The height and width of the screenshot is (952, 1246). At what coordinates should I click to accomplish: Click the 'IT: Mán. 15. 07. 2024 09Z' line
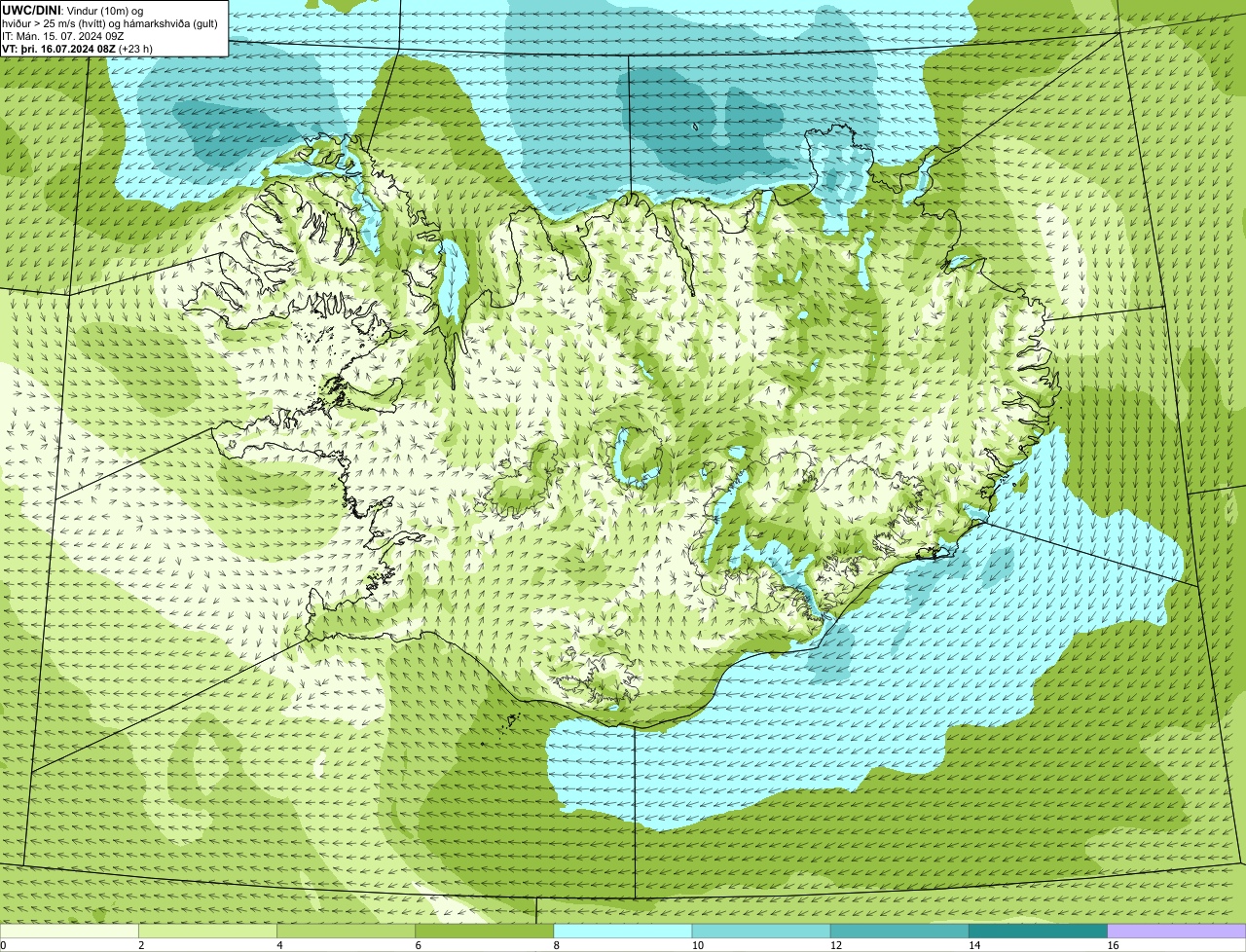tap(61, 36)
